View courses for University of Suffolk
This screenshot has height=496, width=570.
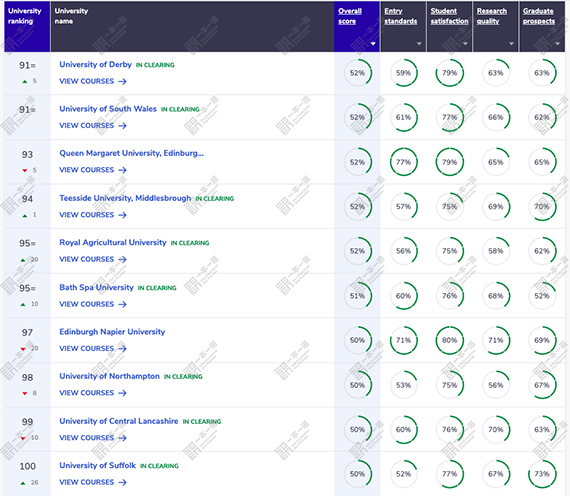(x=93, y=482)
